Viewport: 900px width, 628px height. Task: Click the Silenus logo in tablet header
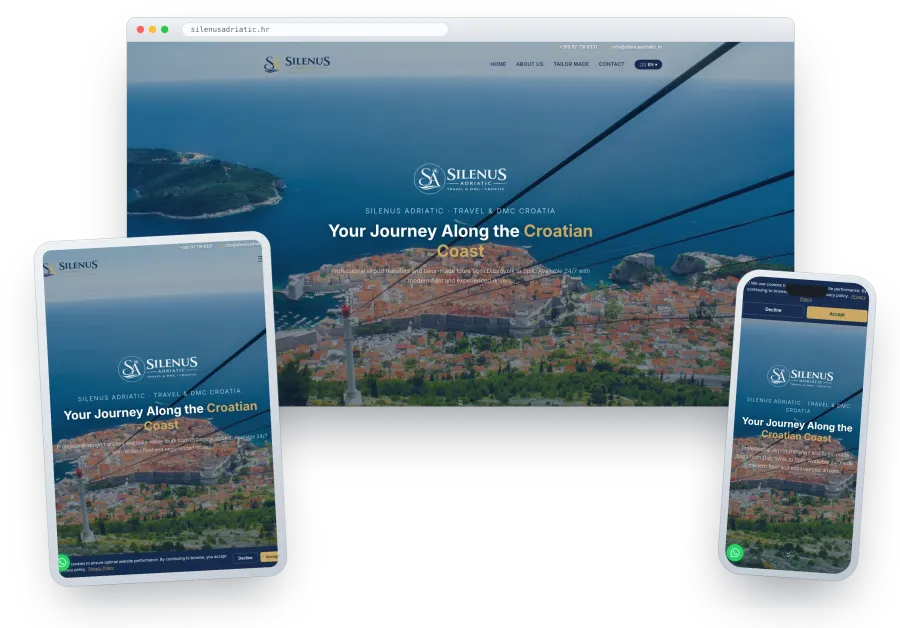[x=71, y=267]
